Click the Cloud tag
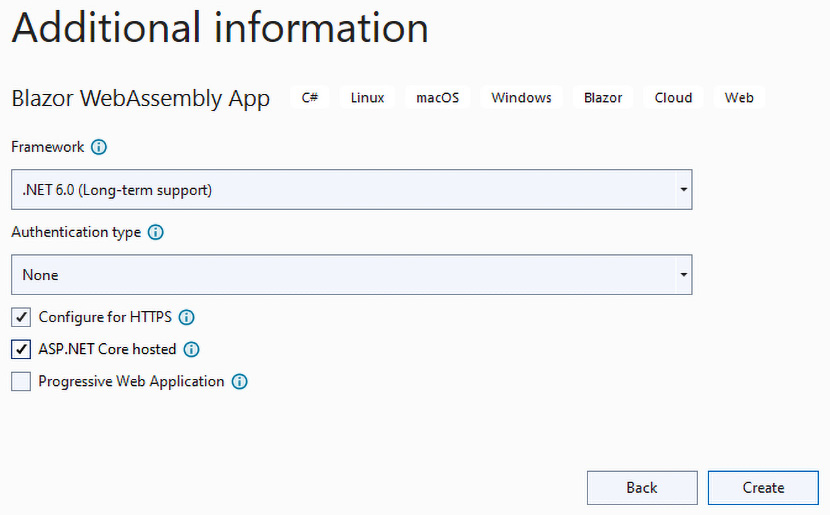The image size is (830, 515). (673, 97)
